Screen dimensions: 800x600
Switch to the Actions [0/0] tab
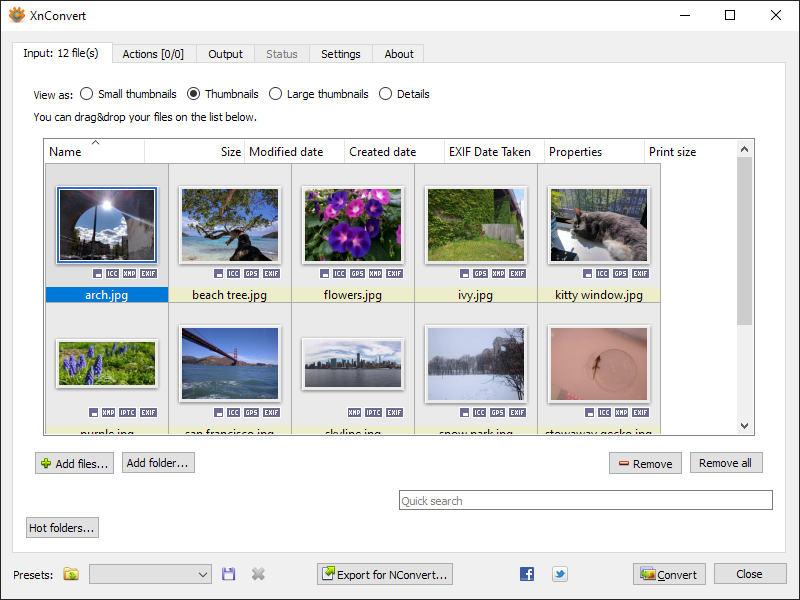[153, 54]
